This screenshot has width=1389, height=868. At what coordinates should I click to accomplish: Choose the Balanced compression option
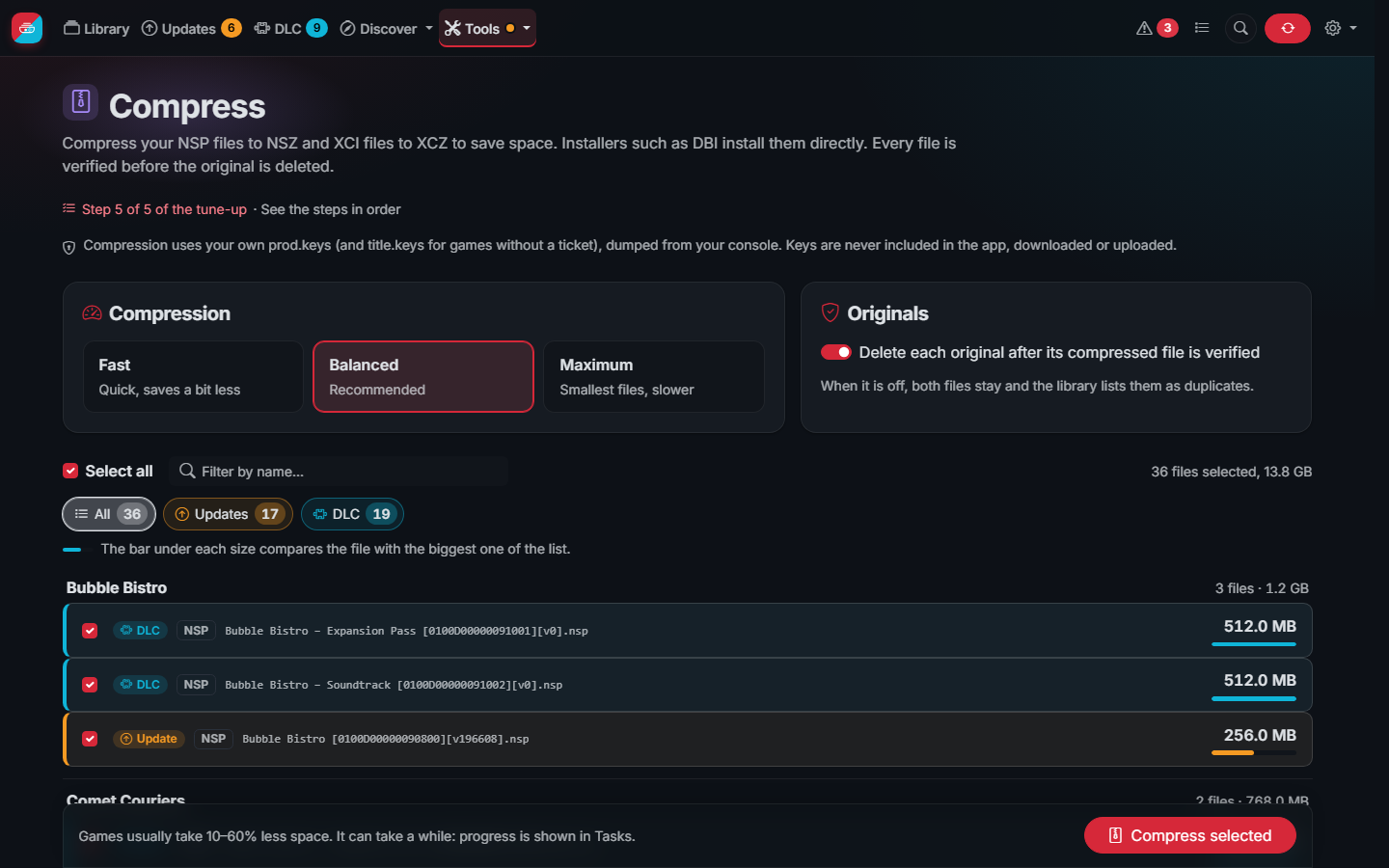click(423, 376)
